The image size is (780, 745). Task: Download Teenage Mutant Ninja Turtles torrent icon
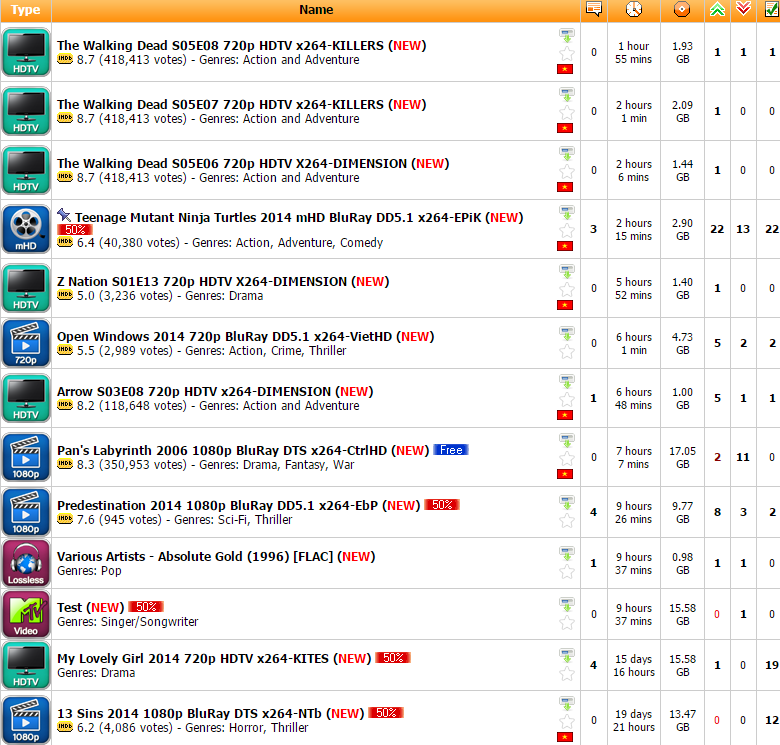point(567,212)
